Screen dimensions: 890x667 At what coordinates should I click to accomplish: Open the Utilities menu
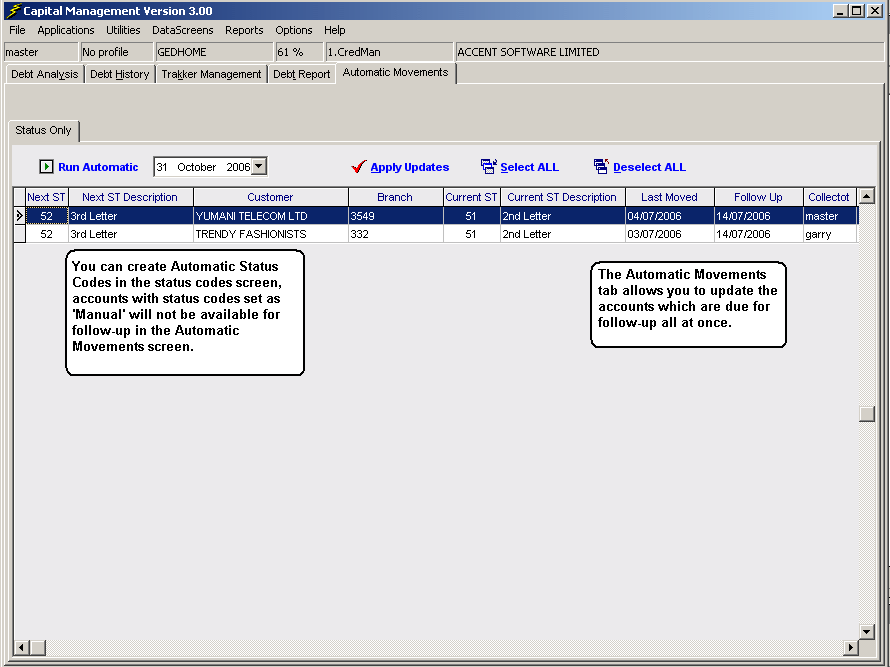point(123,30)
